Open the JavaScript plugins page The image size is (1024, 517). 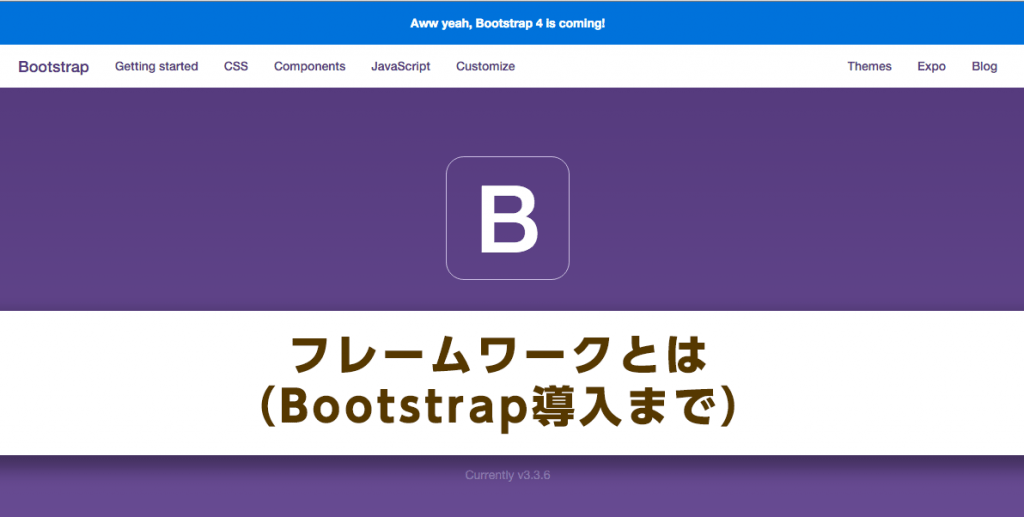click(400, 67)
